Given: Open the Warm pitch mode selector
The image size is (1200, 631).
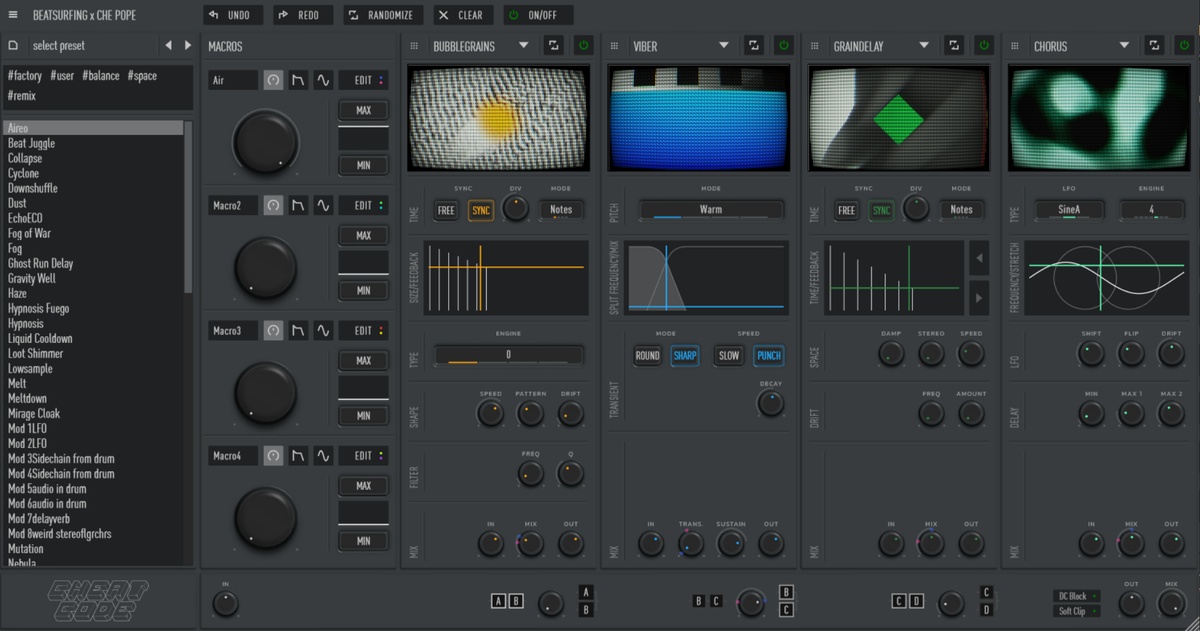Looking at the screenshot, I should coord(711,210).
